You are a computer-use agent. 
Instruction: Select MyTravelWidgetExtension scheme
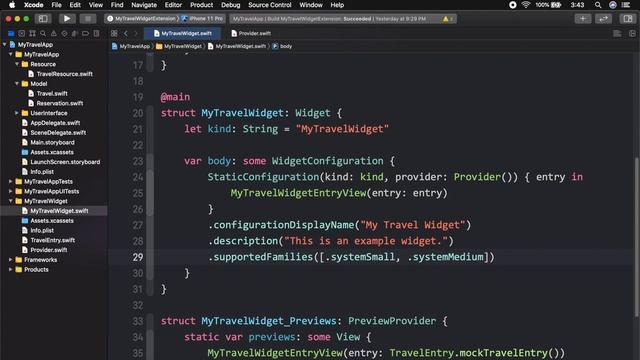coord(143,18)
